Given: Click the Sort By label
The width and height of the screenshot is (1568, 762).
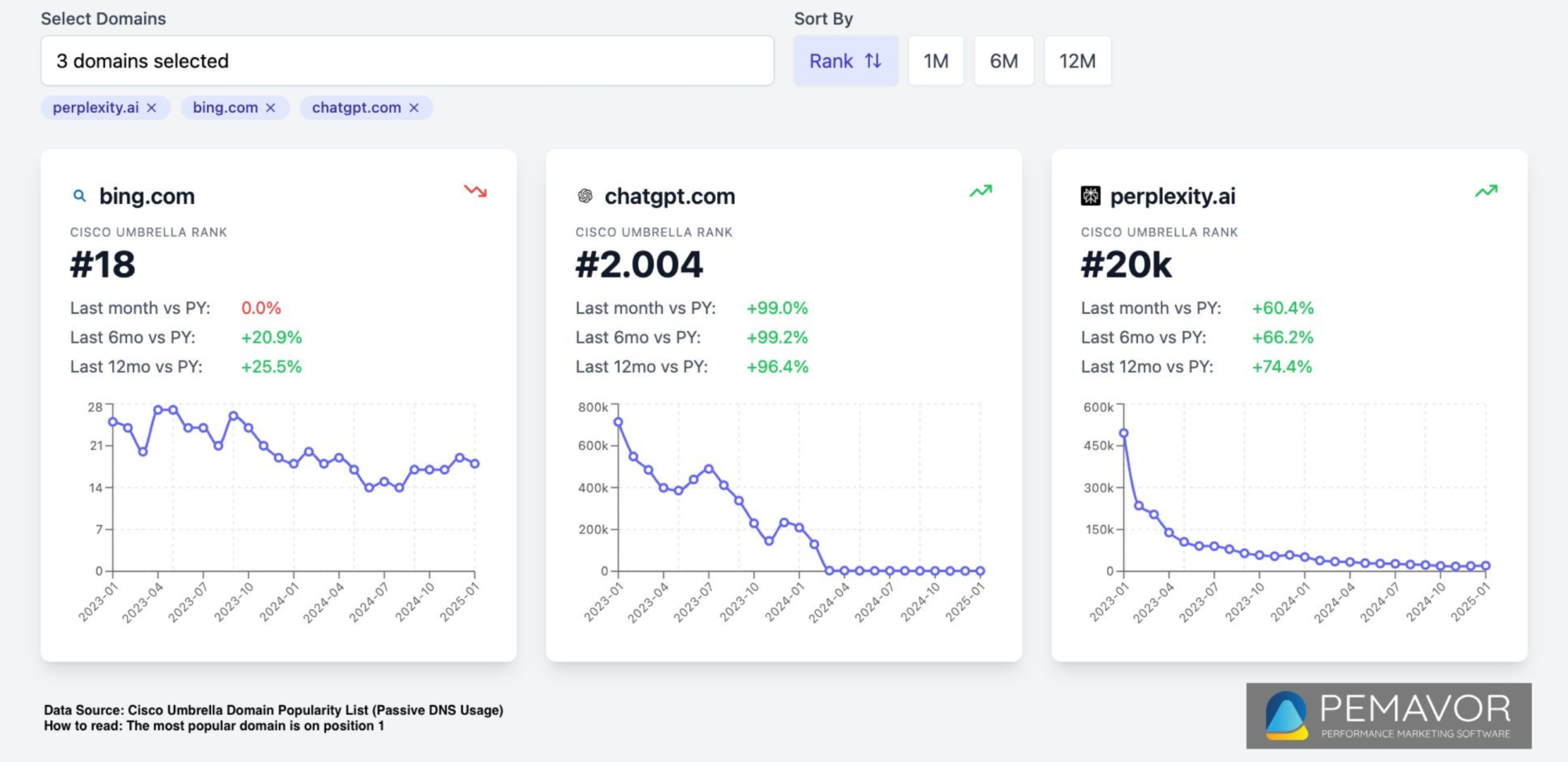Looking at the screenshot, I should [x=823, y=19].
